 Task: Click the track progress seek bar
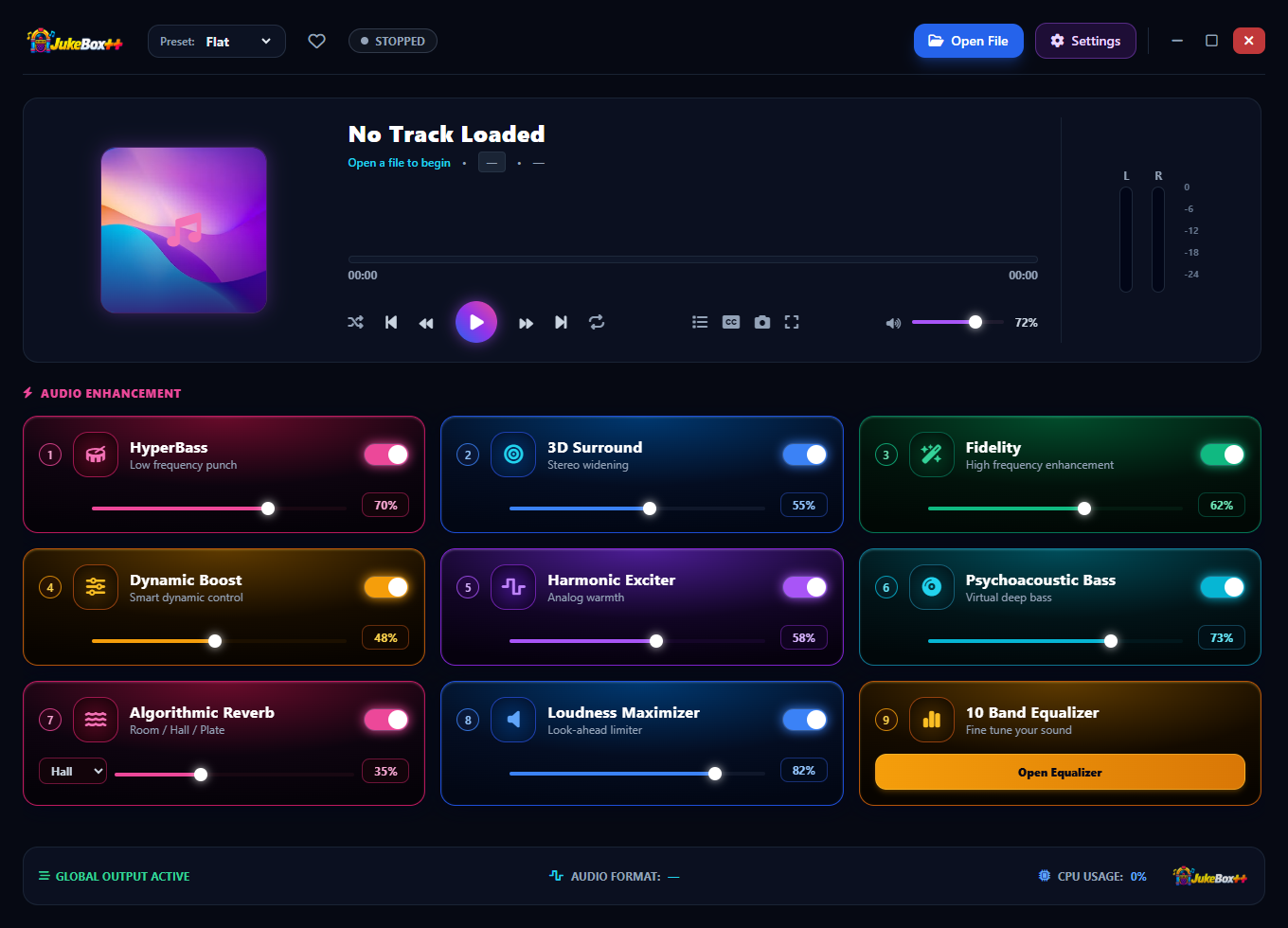tap(692, 259)
